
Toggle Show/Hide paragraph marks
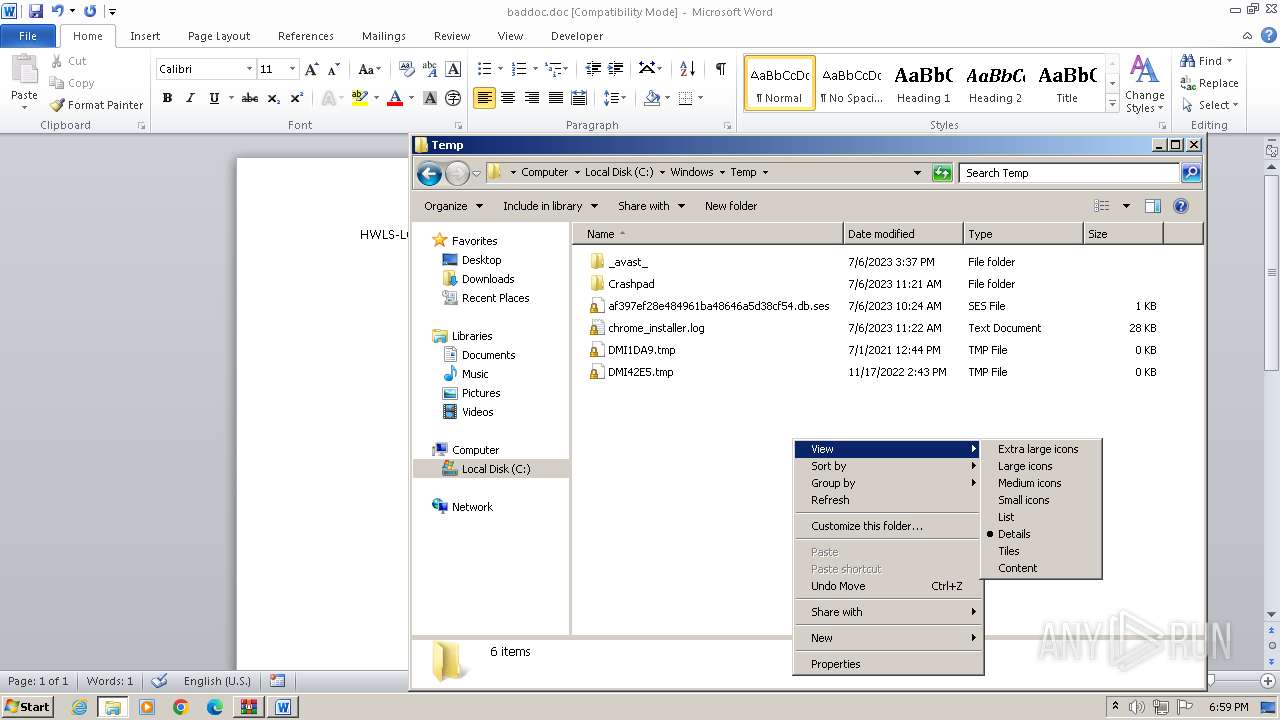(x=720, y=69)
